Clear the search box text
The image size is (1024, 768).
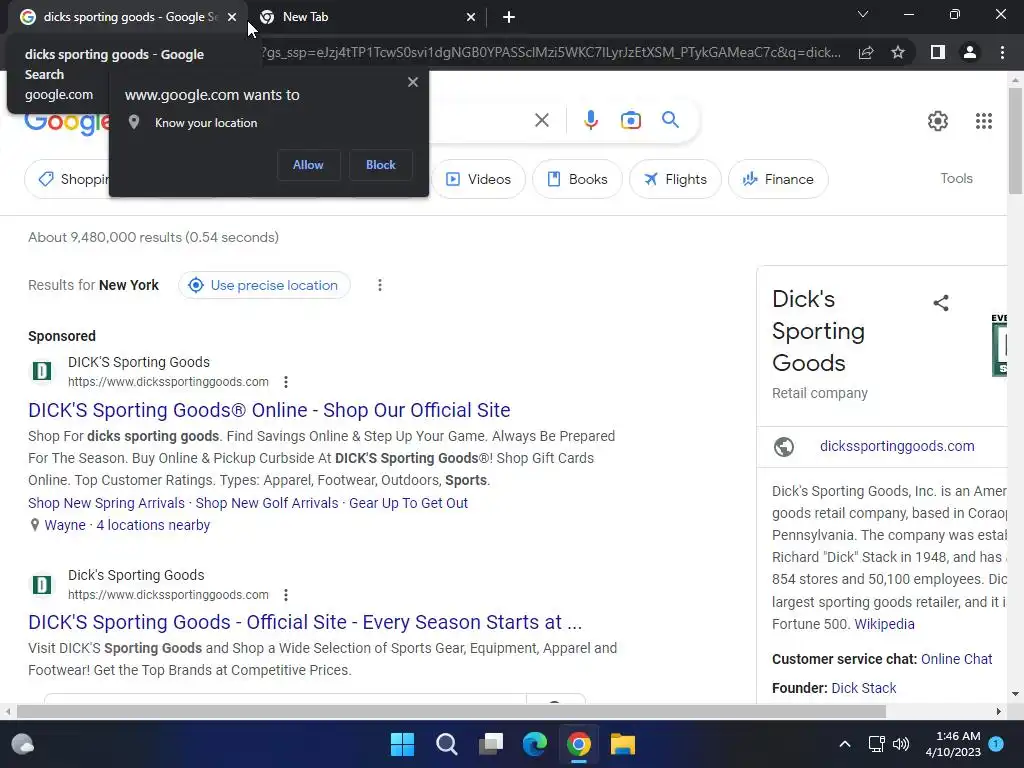click(541, 120)
